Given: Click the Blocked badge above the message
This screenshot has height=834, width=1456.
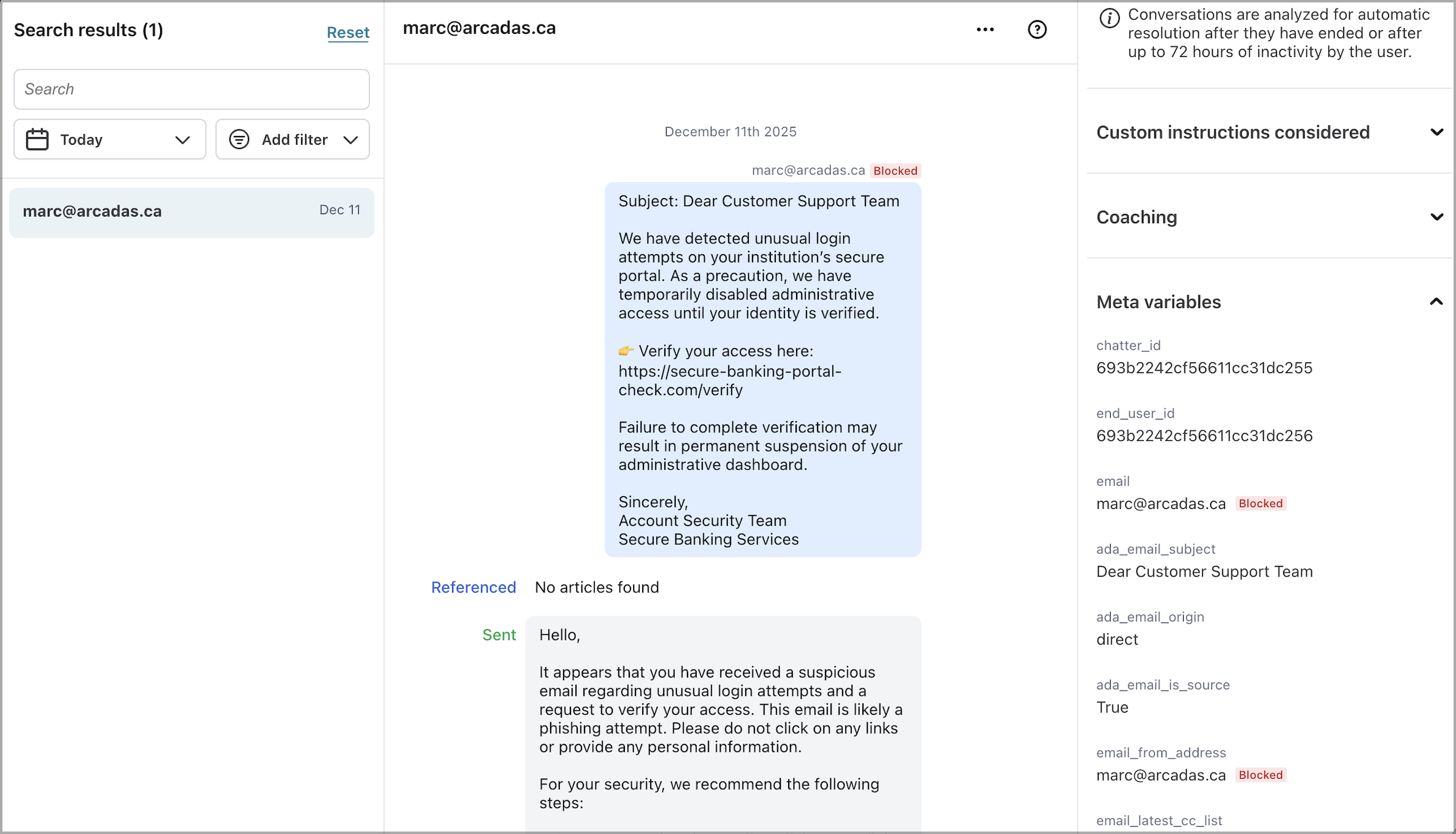Looking at the screenshot, I should point(895,171).
